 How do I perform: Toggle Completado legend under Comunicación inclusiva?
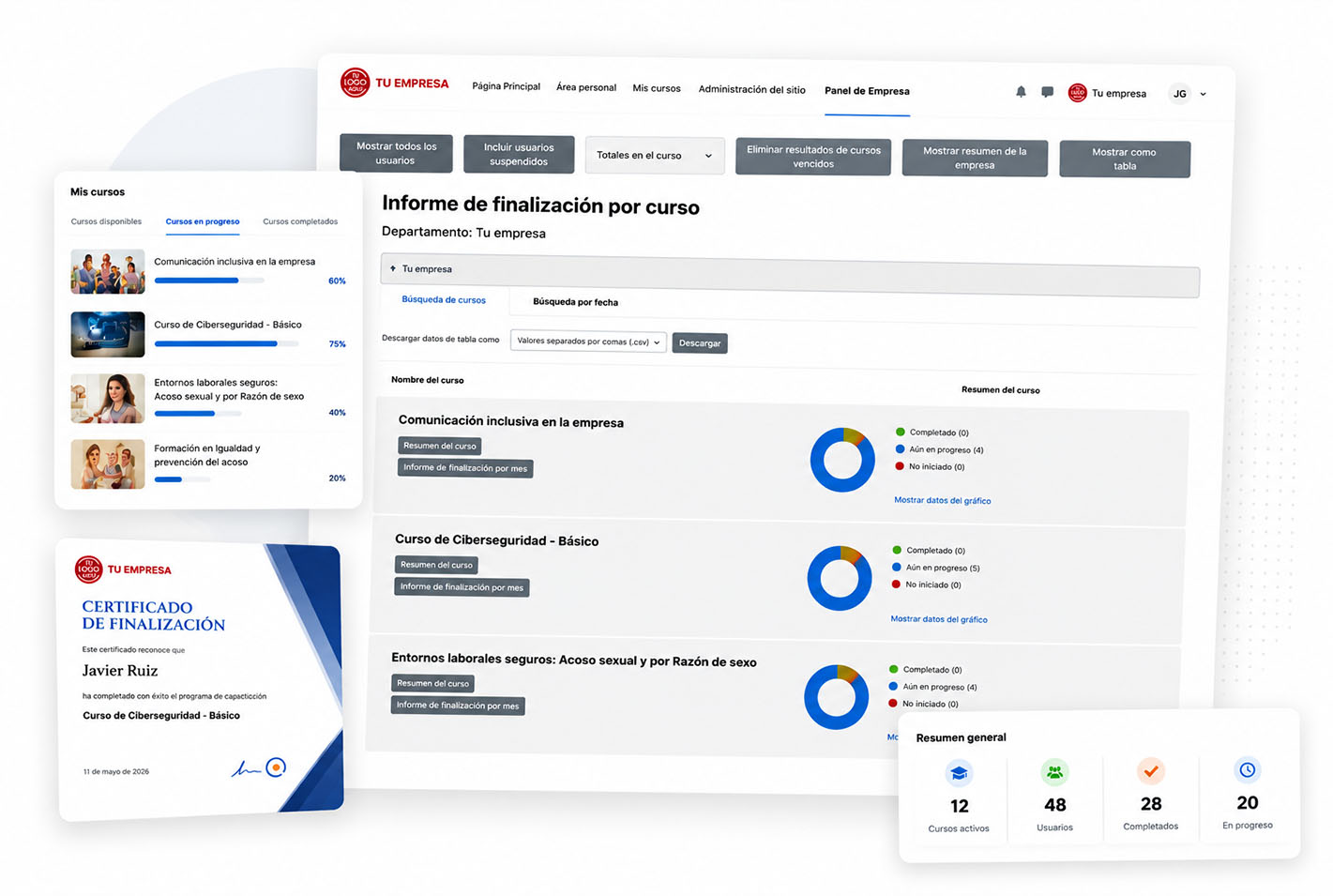pyautogui.click(x=932, y=433)
